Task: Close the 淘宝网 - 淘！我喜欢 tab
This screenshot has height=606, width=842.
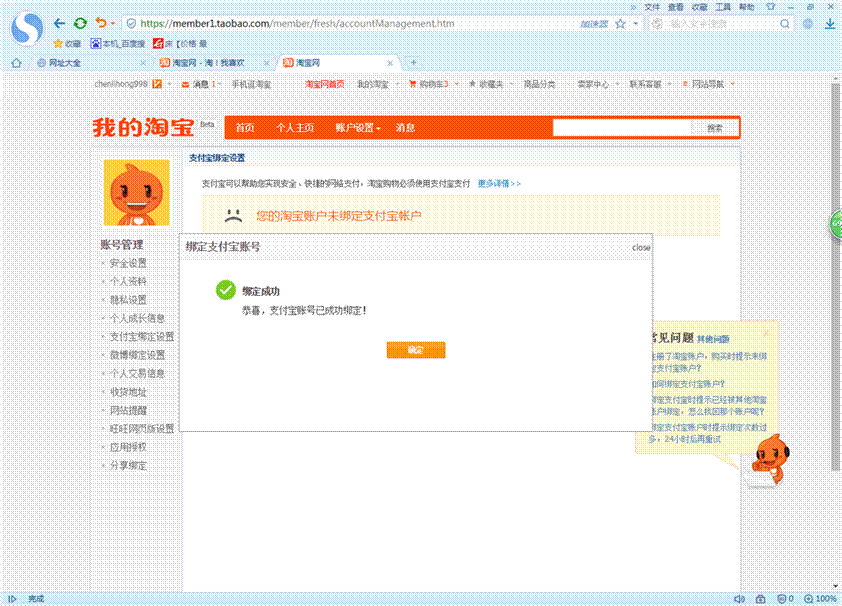Action: tap(266, 63)
